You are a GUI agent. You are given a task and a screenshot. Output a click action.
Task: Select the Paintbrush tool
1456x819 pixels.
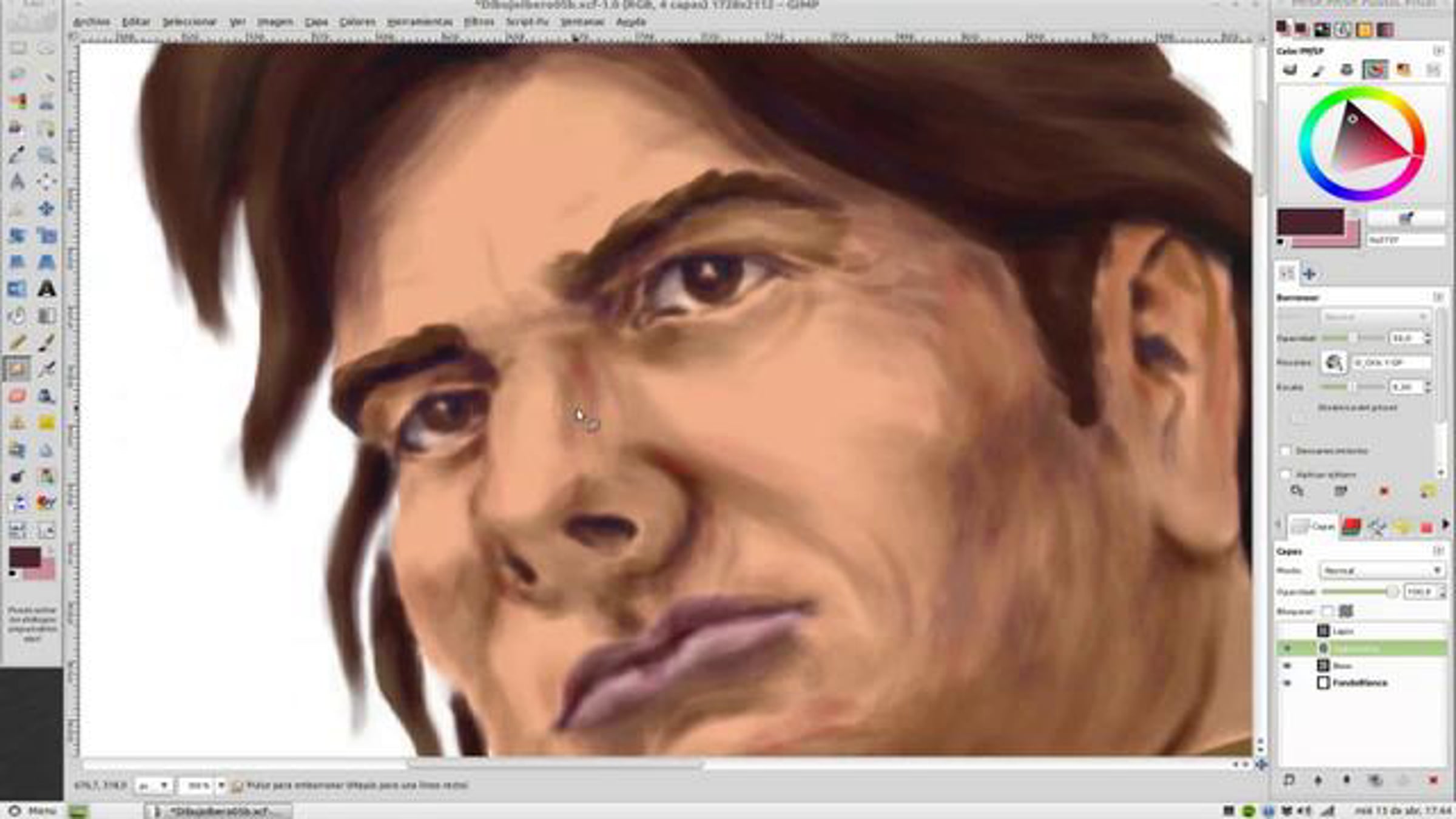[47, 343]
